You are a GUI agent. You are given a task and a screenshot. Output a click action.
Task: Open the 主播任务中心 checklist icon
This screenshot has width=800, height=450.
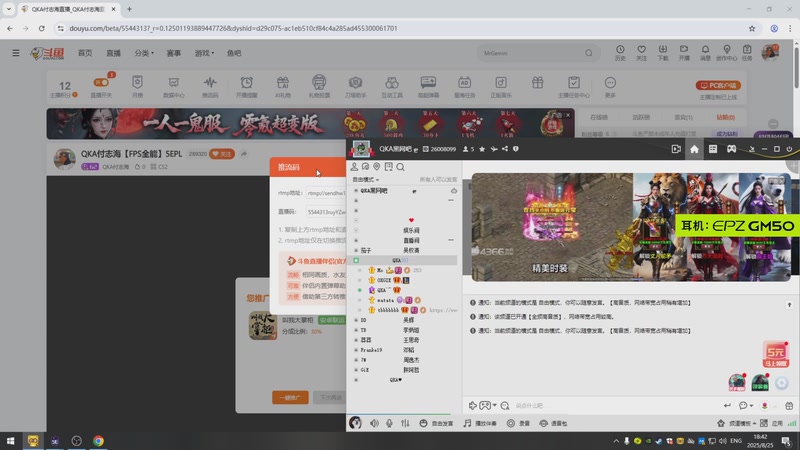(x=574, y=86)
